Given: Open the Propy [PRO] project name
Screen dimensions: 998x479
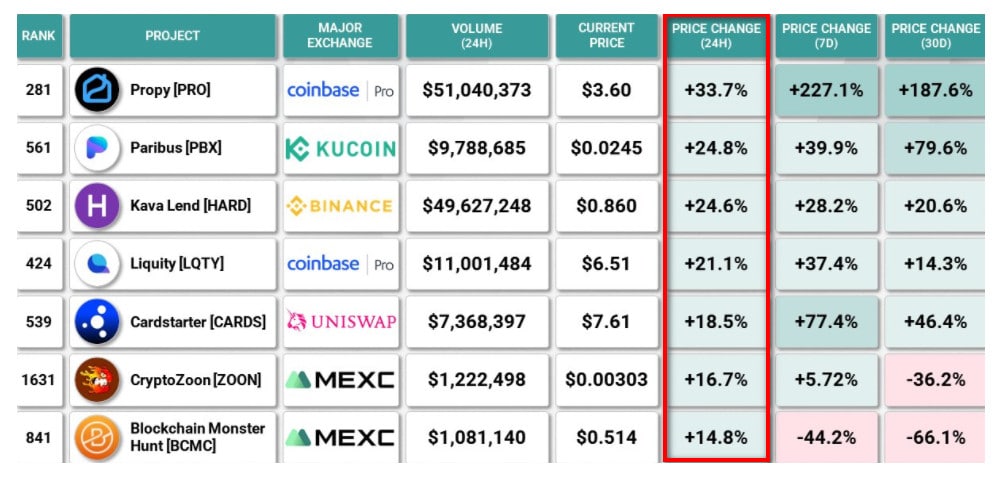Looking at the screenshot, I should (170, 90).
